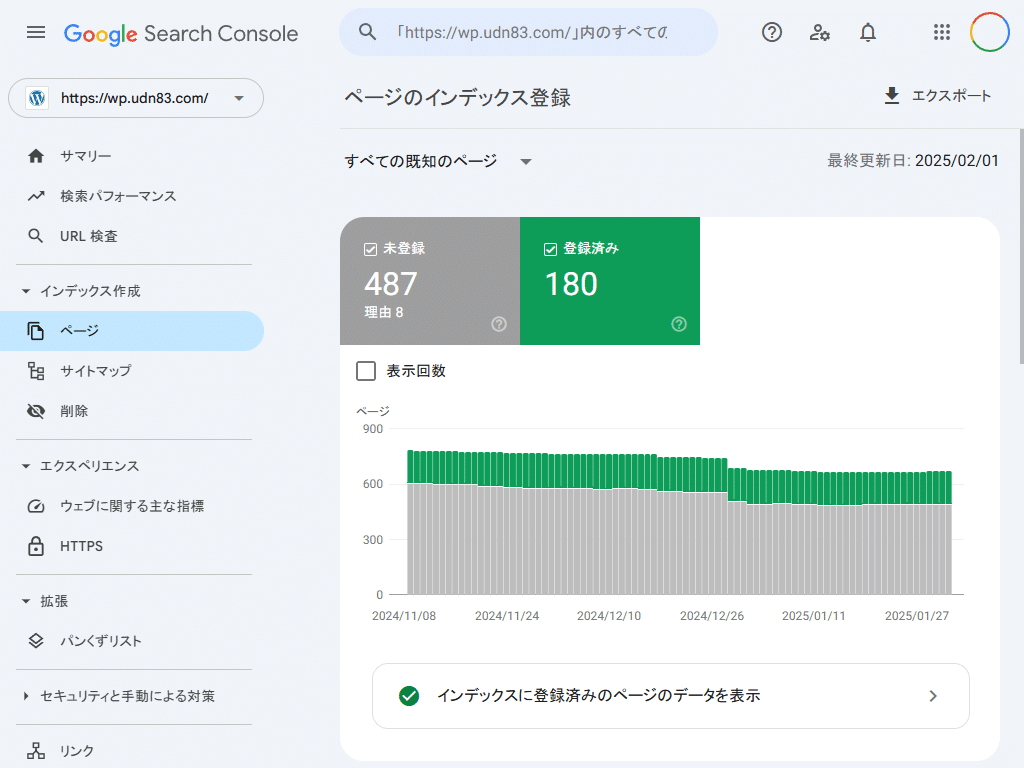Click chart date label 2024/11/08
1024x768 pixels.
pos(404,616)
